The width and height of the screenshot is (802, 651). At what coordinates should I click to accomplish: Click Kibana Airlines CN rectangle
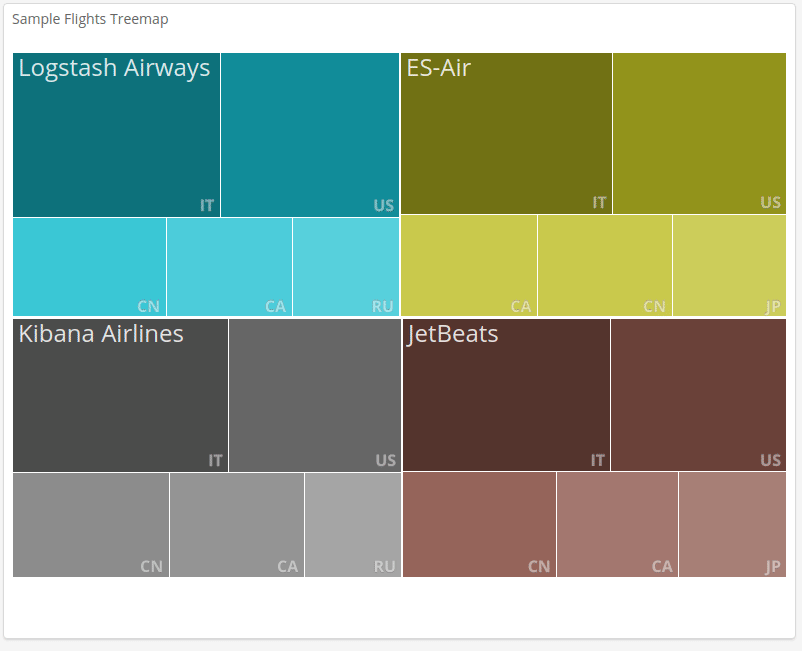[91, 525]
